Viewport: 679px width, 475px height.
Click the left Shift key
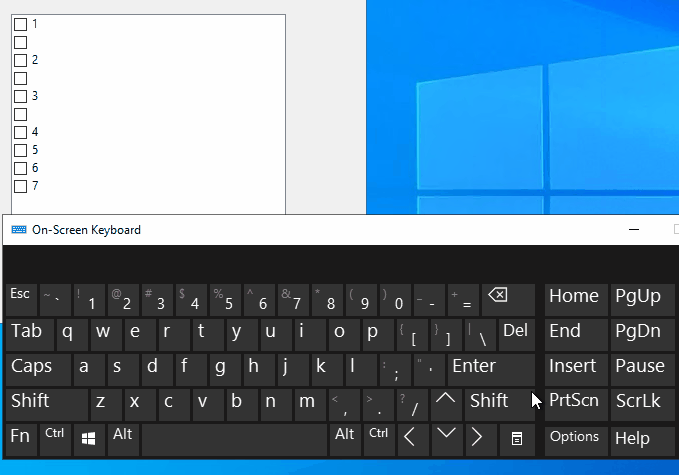47,404
